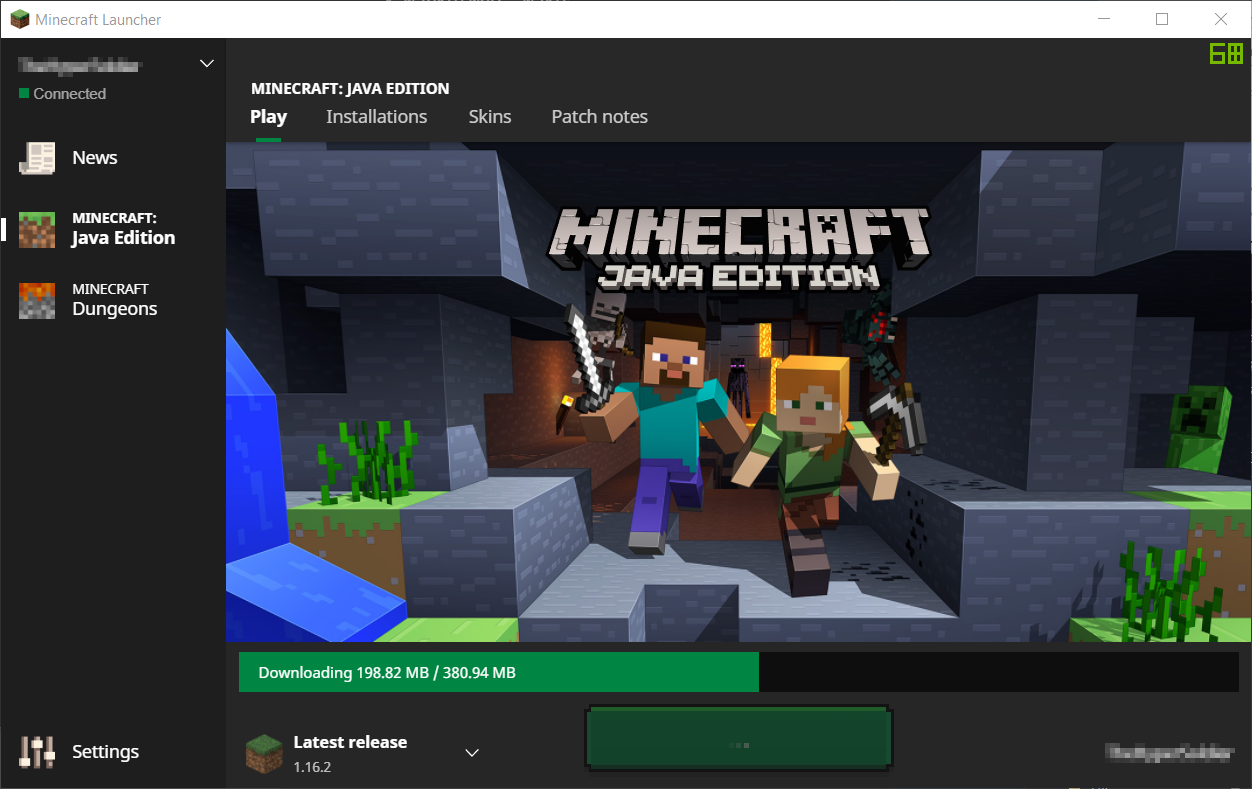Click the Latest release 1.16.2 selector
1252x789 pixels.
350,753
